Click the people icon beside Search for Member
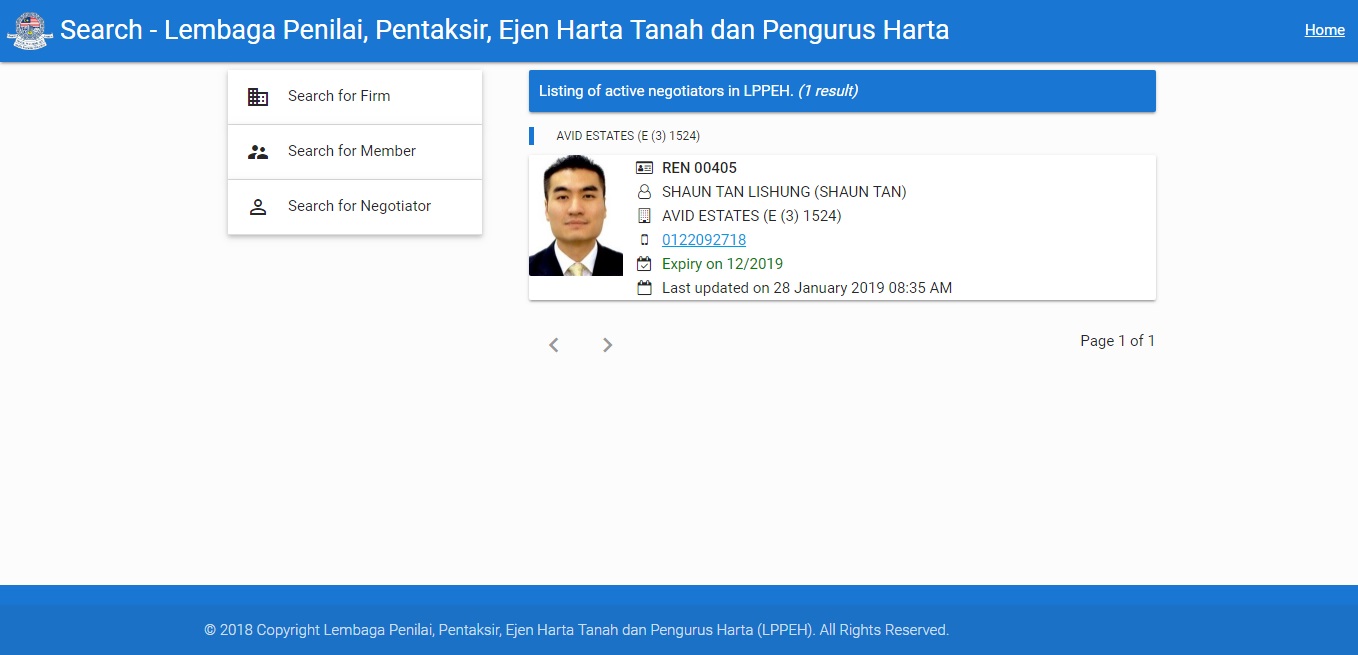The image size is (1358, 655). click(x=258, y=152)
